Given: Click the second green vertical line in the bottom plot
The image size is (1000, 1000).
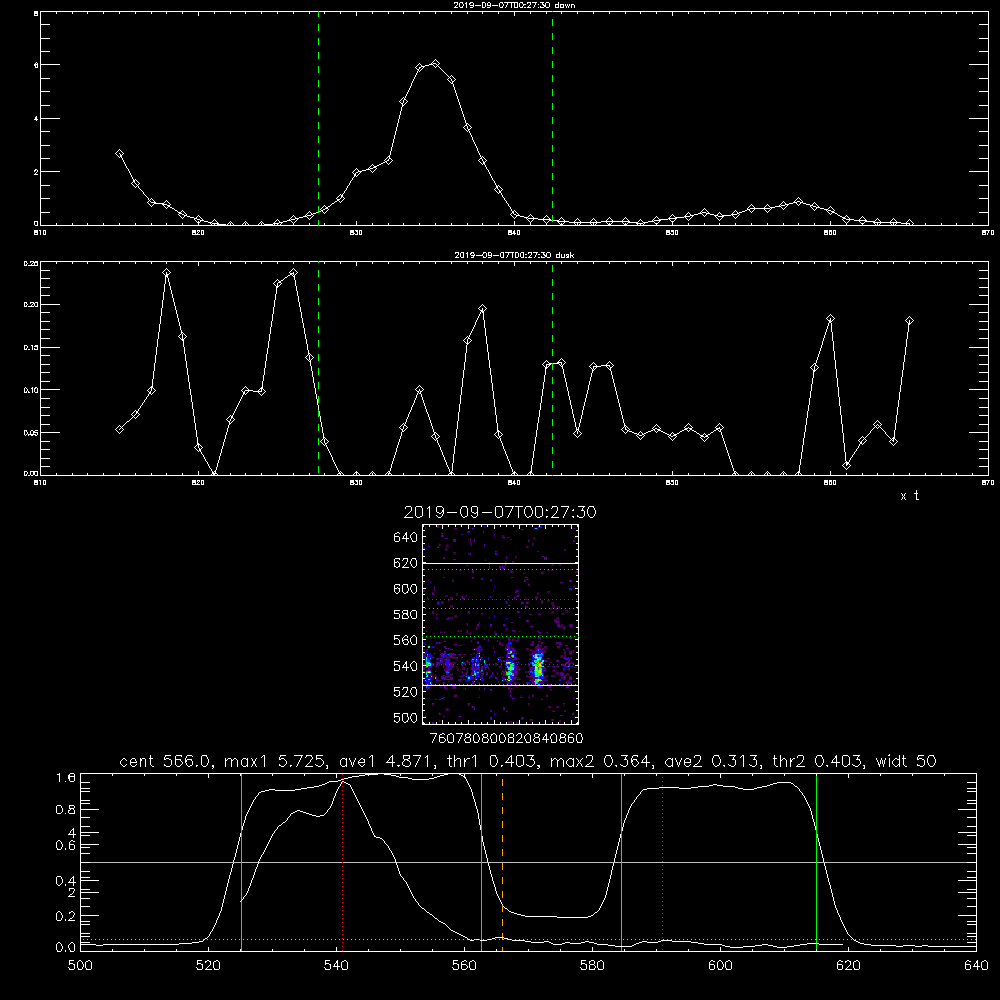Looking at the screenshot, I should click(x=482, y=861).
